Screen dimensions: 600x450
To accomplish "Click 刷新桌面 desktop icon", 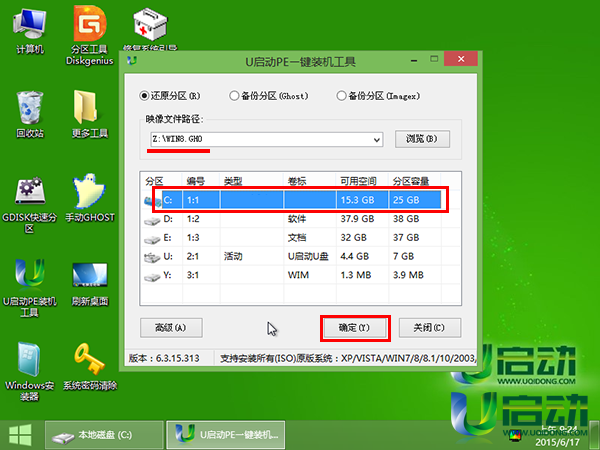I will (x=90, y=284).
